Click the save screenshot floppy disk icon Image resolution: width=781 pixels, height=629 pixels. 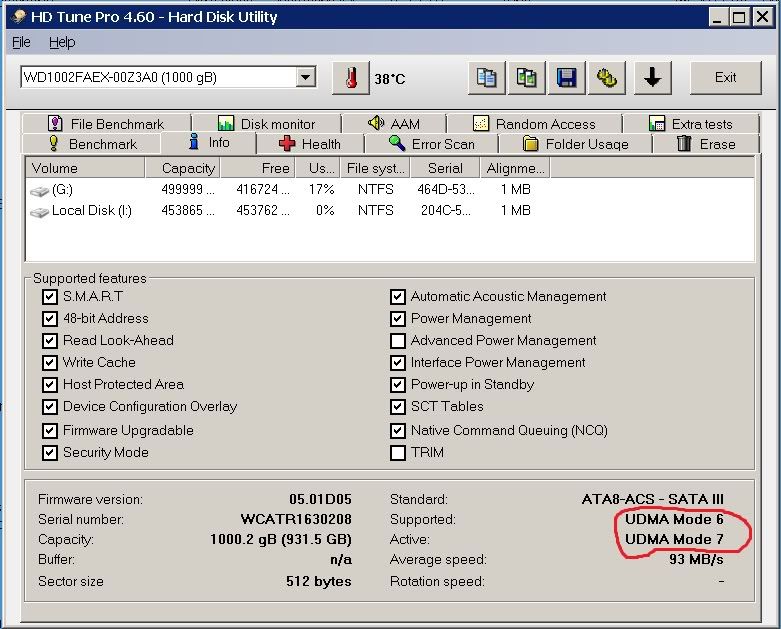tap(566, 78)
